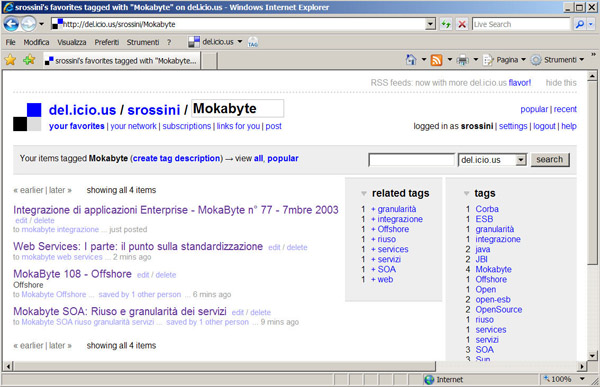The image size is (600, 387).
Task: Click into the del.icio.us search text field
Action: click(411, 160)
